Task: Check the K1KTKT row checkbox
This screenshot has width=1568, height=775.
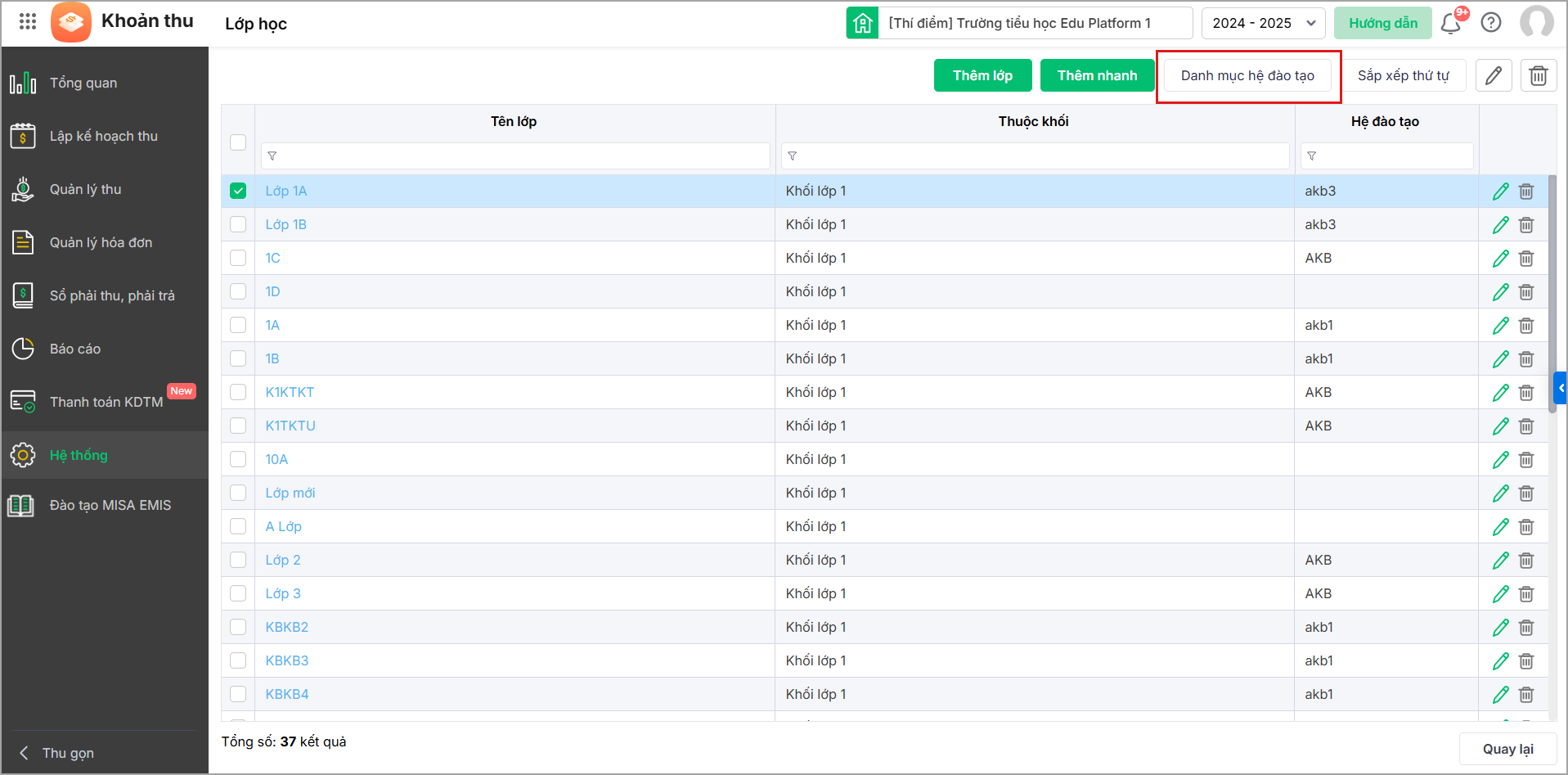Action: click(x=238, y=392)
